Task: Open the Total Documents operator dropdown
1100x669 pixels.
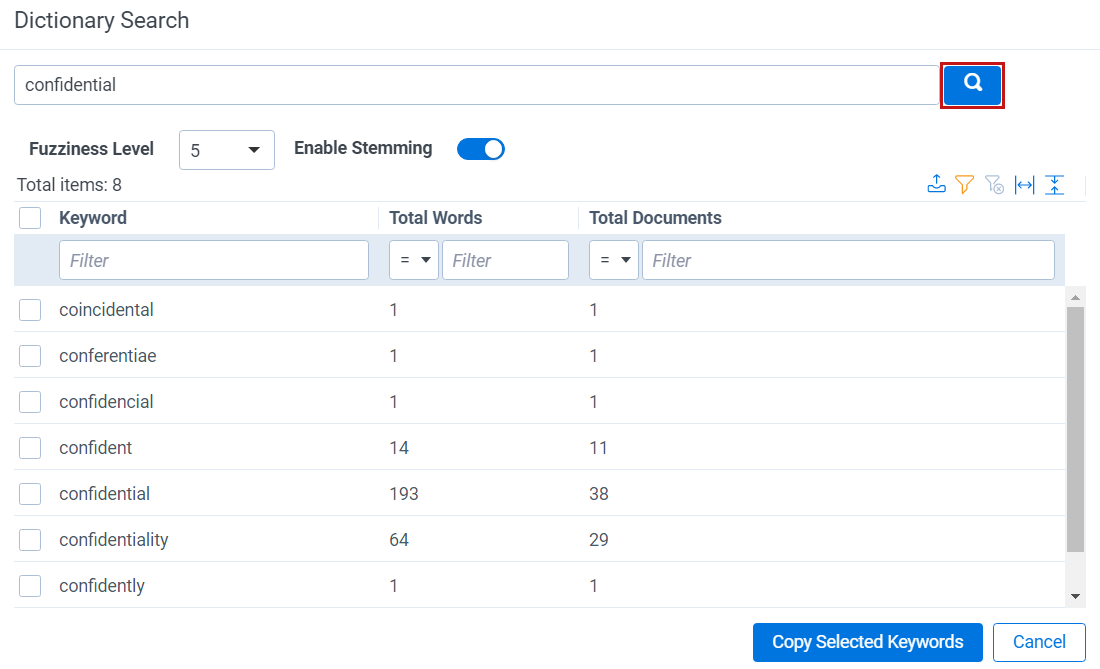Action: pyautogui.click(x=614, y=260)
